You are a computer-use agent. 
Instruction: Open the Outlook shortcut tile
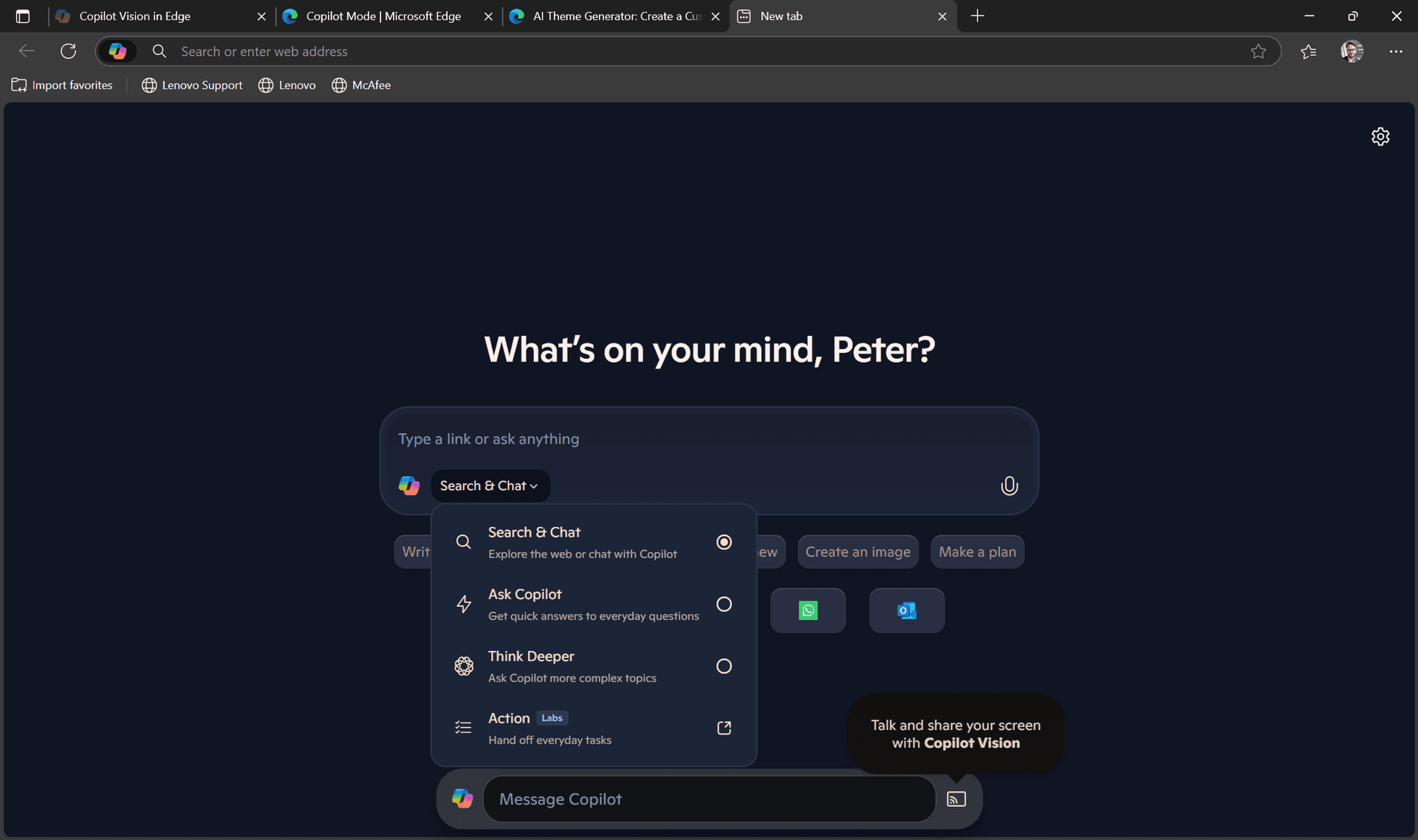906,610
